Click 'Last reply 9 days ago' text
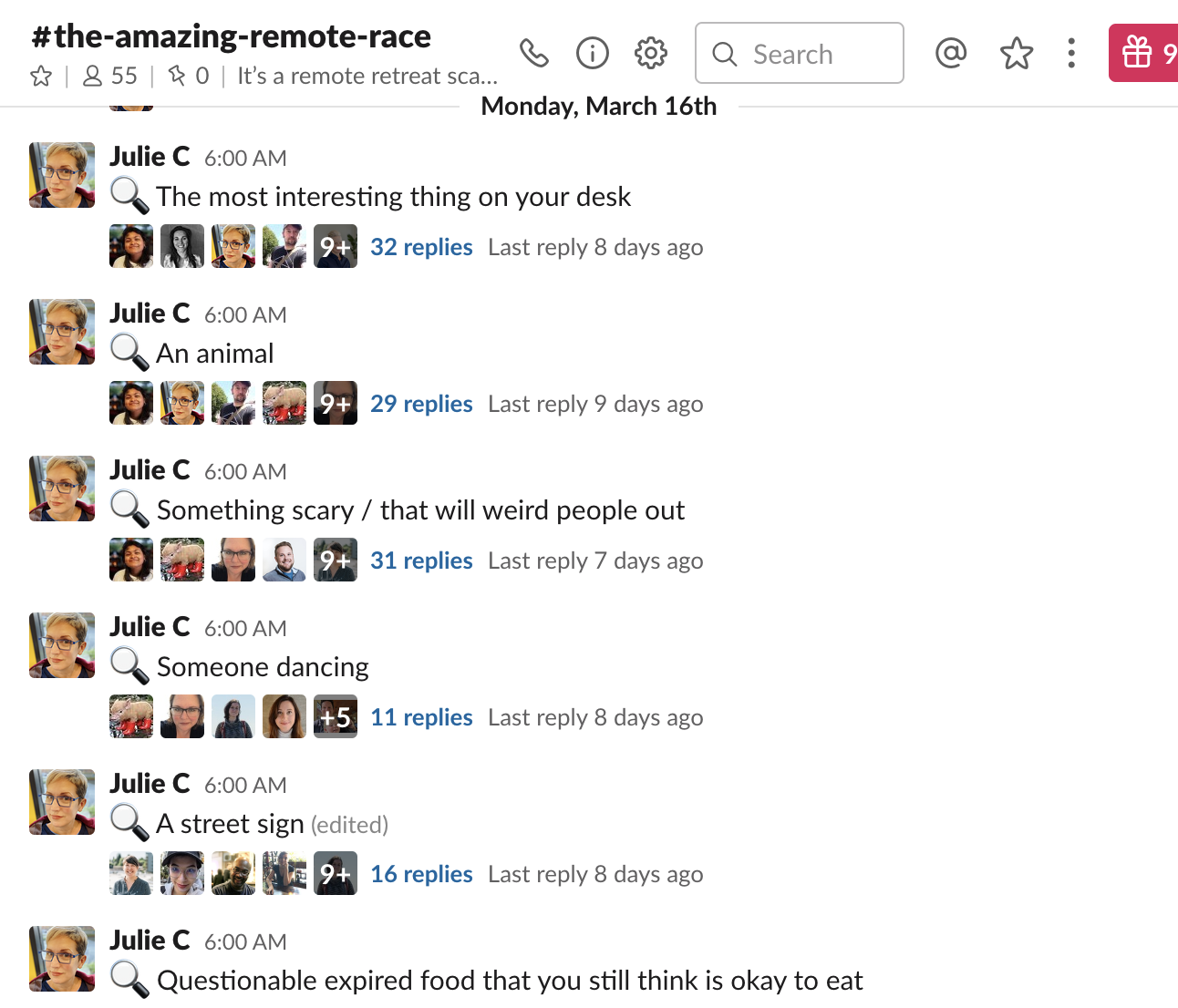Viewport: 1178px width, 1008px height. tap(595, 404)
